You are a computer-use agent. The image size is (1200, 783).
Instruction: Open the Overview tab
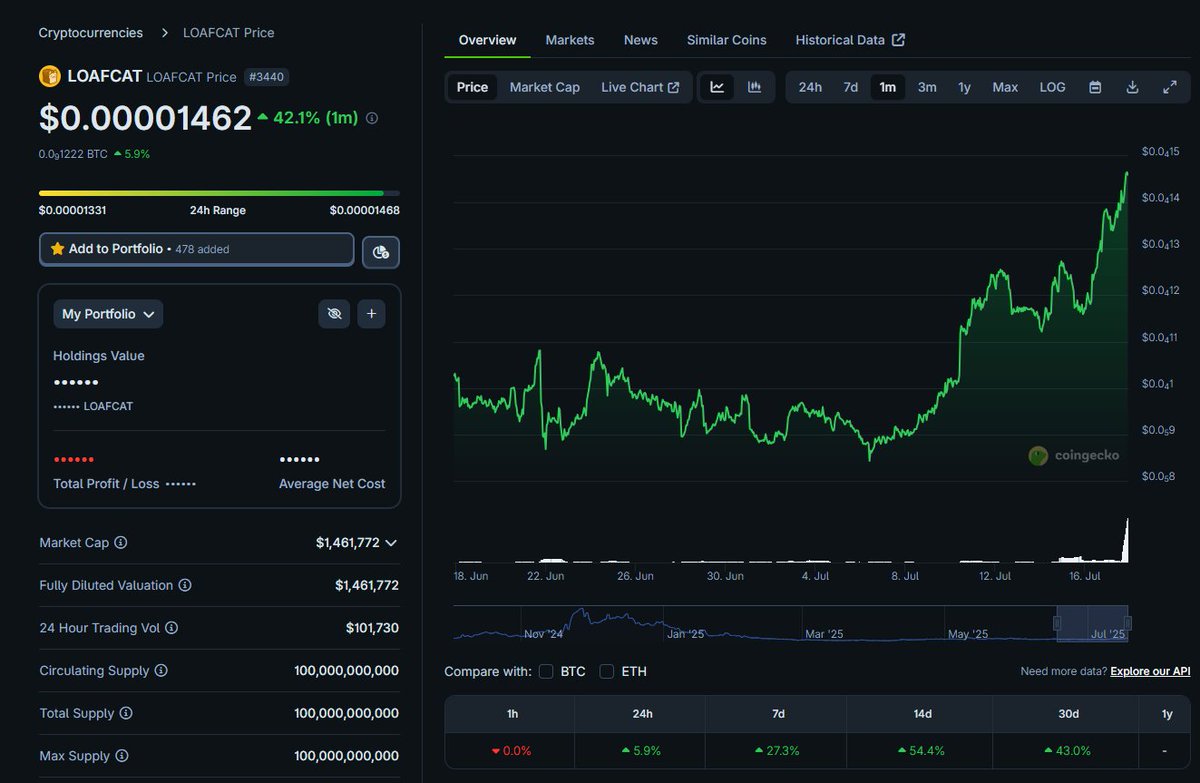[487, 40]
